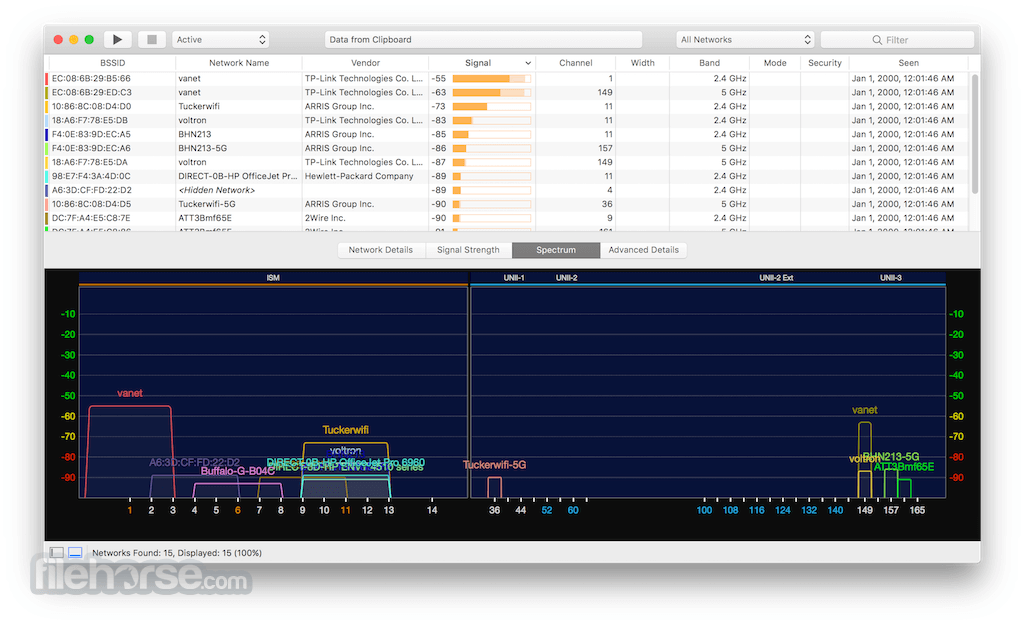
Task: Click the Networks Found status text
Action: click(177, 553)
